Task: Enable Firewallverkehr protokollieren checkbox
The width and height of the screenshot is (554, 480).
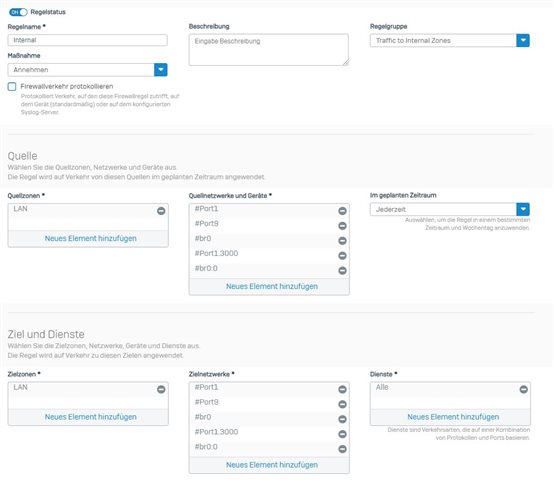Action: pos(12,87)
